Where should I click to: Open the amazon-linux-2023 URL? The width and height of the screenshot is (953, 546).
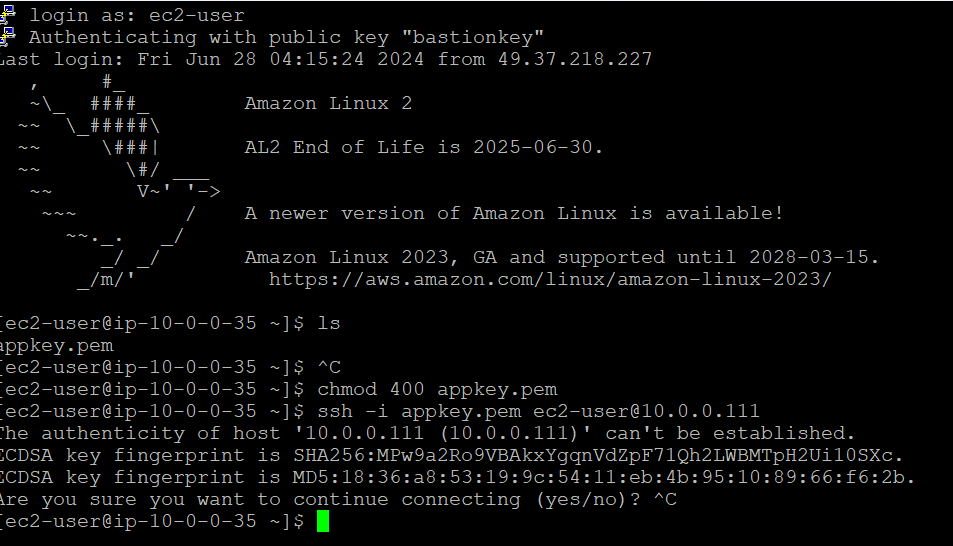click(550, 279)
